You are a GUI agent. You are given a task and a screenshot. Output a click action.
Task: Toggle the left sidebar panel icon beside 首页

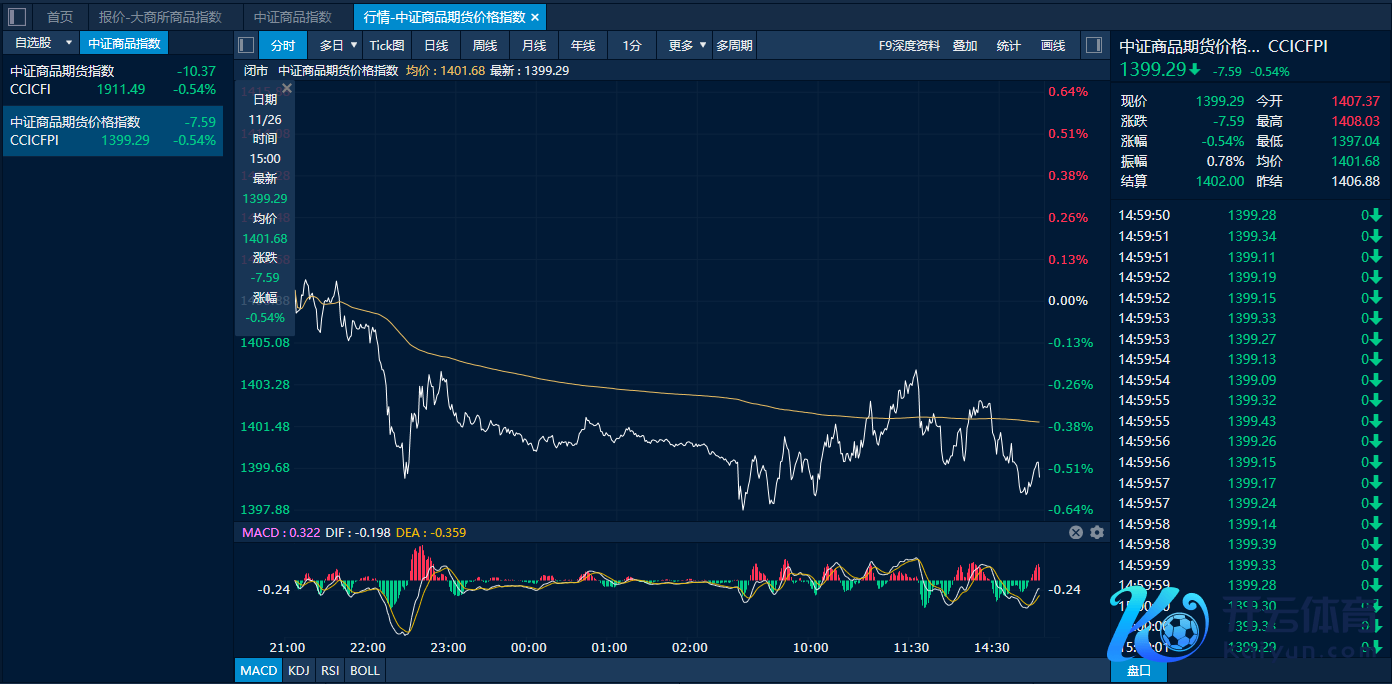[x=17, y=16]
